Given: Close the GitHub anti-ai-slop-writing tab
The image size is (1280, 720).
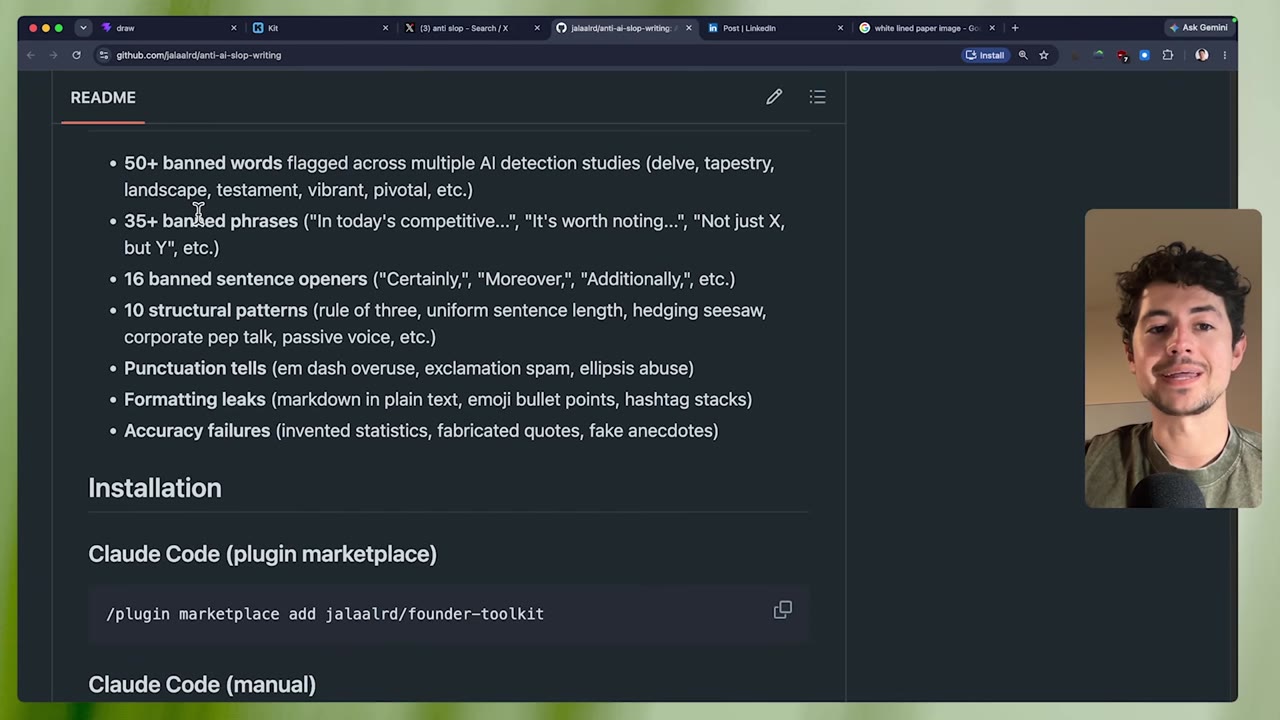Looking at the screenshot, I should [688, 28].
